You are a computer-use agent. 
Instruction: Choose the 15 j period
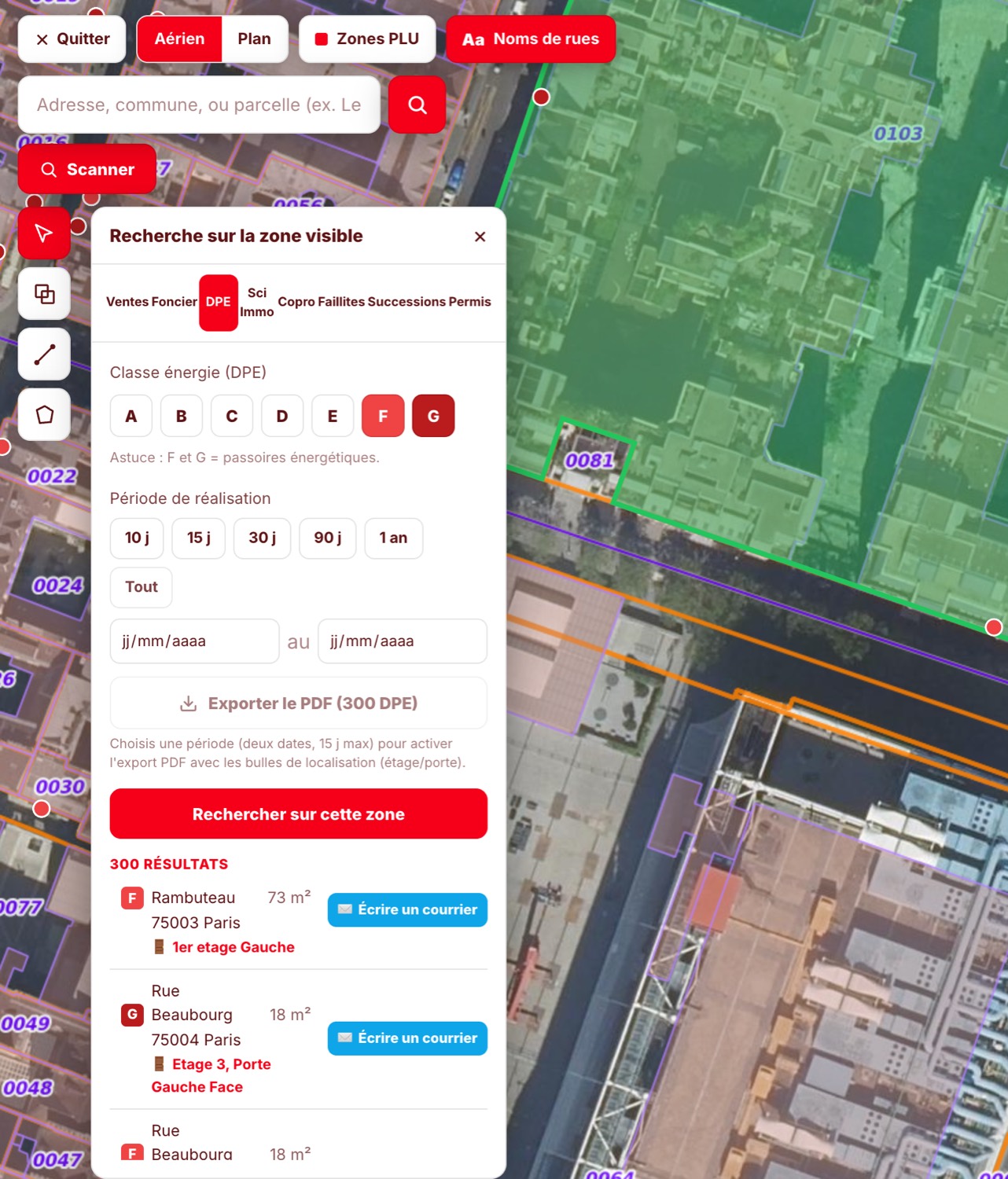199,538
